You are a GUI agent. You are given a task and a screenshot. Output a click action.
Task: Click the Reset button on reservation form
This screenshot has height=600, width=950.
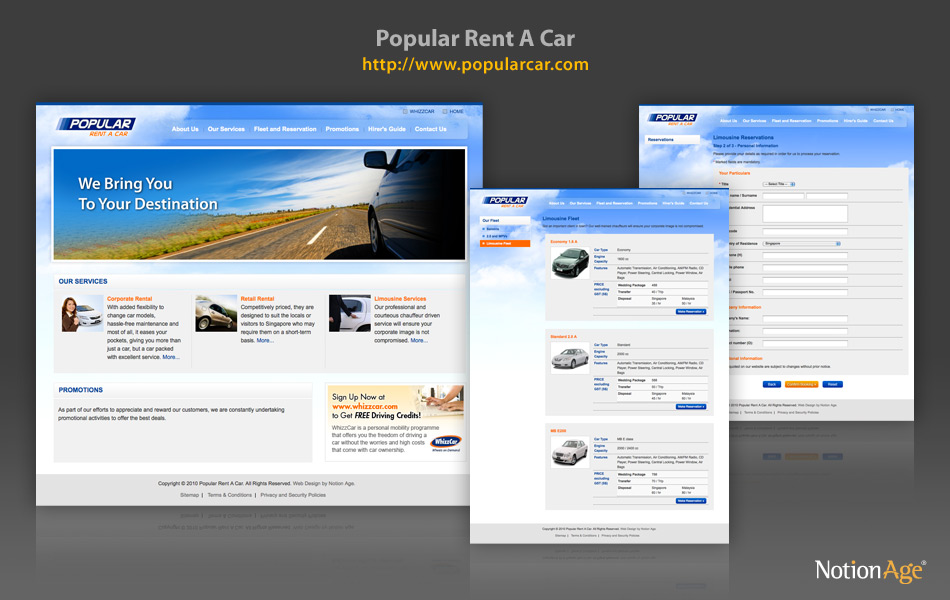coord(832,384)
